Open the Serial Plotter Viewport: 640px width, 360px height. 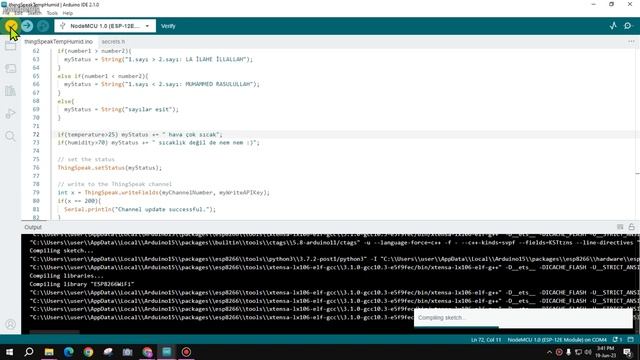point(613,26)
